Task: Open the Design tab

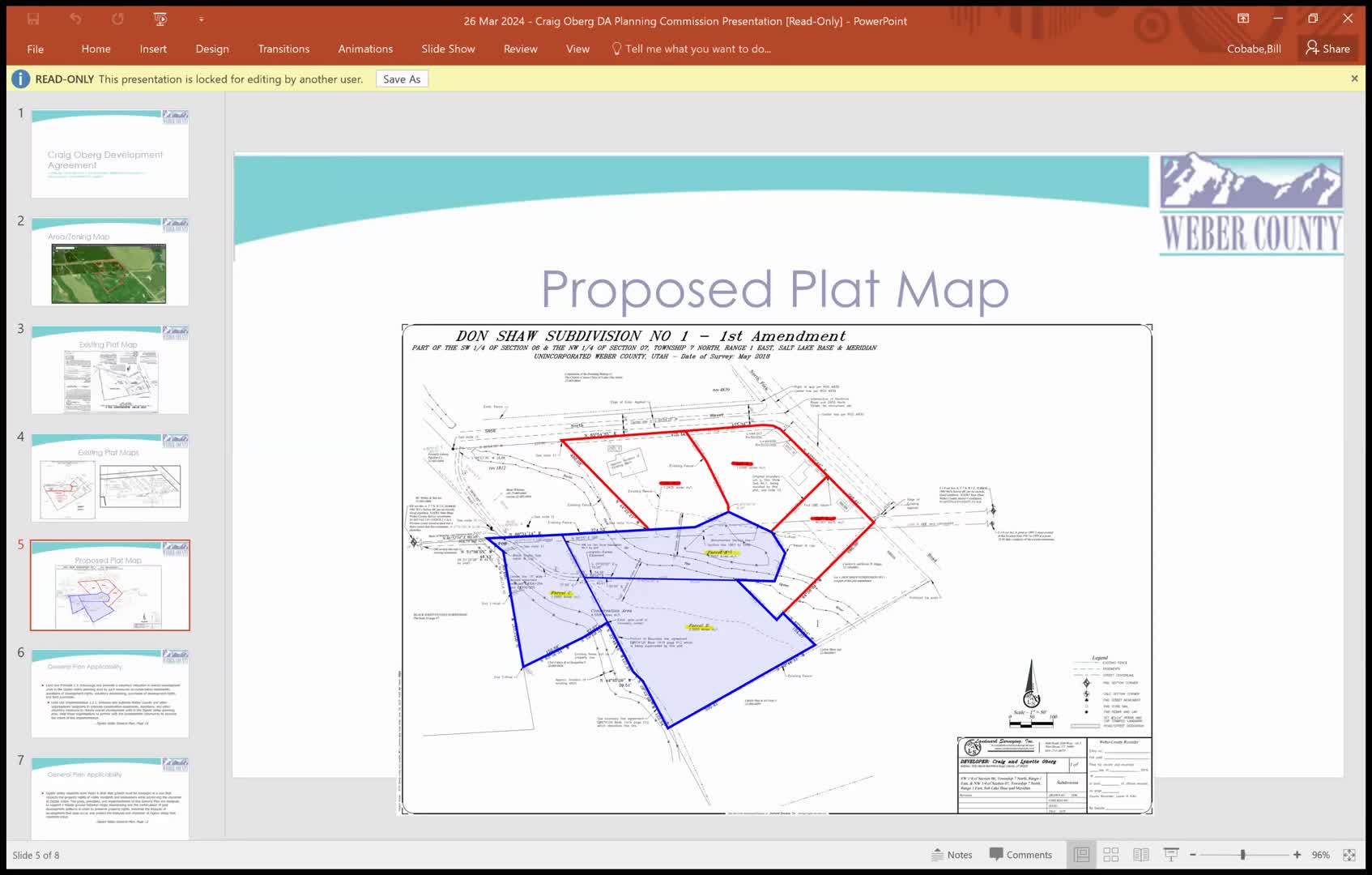Action: (x=212, y=49)
